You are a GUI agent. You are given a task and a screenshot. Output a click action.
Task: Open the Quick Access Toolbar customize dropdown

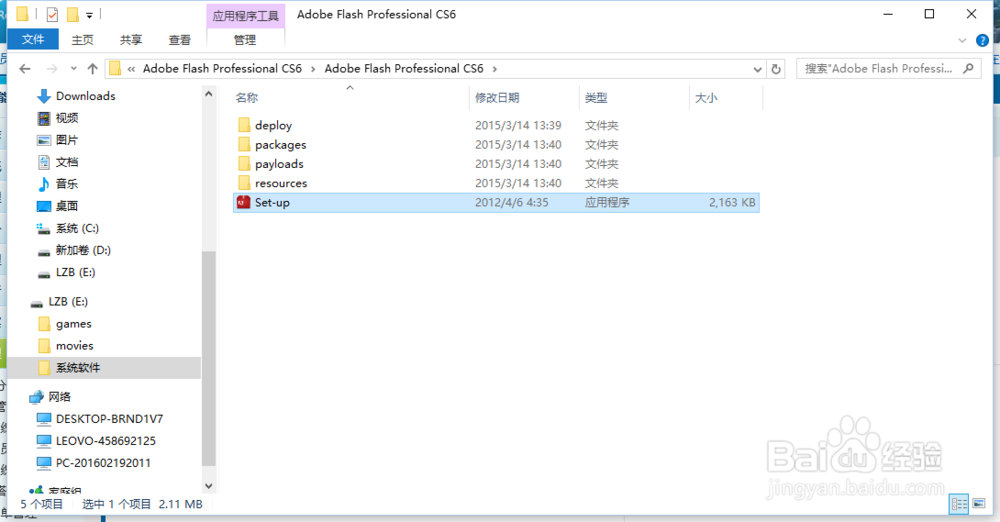pyautogui.click(x=89, y=15)
